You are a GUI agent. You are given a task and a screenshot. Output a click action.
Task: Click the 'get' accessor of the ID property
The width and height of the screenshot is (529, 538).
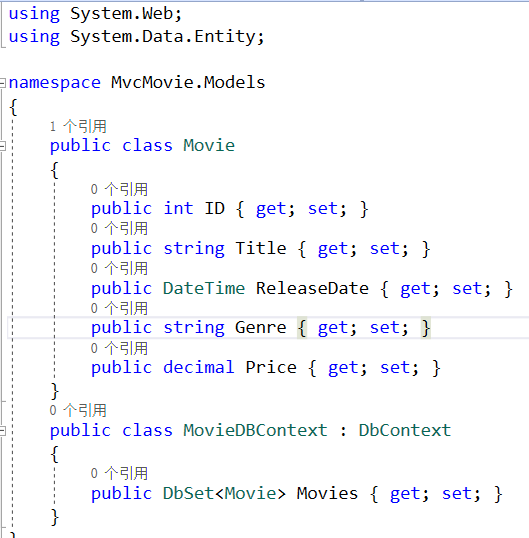coord(271,210)
